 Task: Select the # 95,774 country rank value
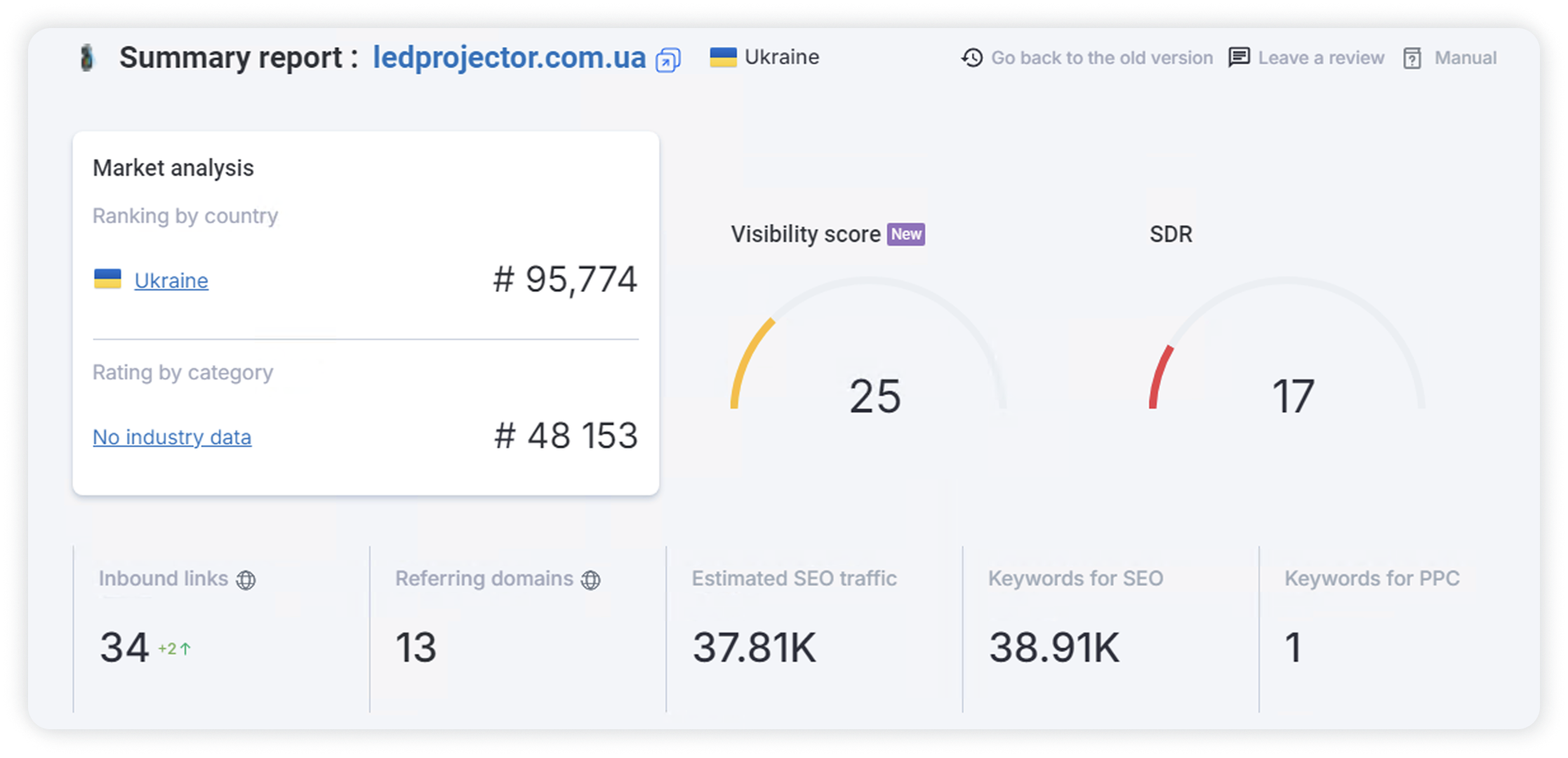point(565,279)
